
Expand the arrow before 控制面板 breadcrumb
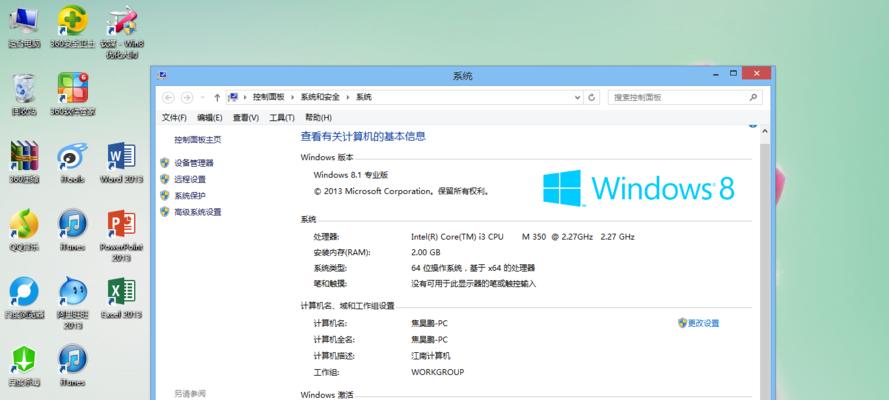[245, 97]
